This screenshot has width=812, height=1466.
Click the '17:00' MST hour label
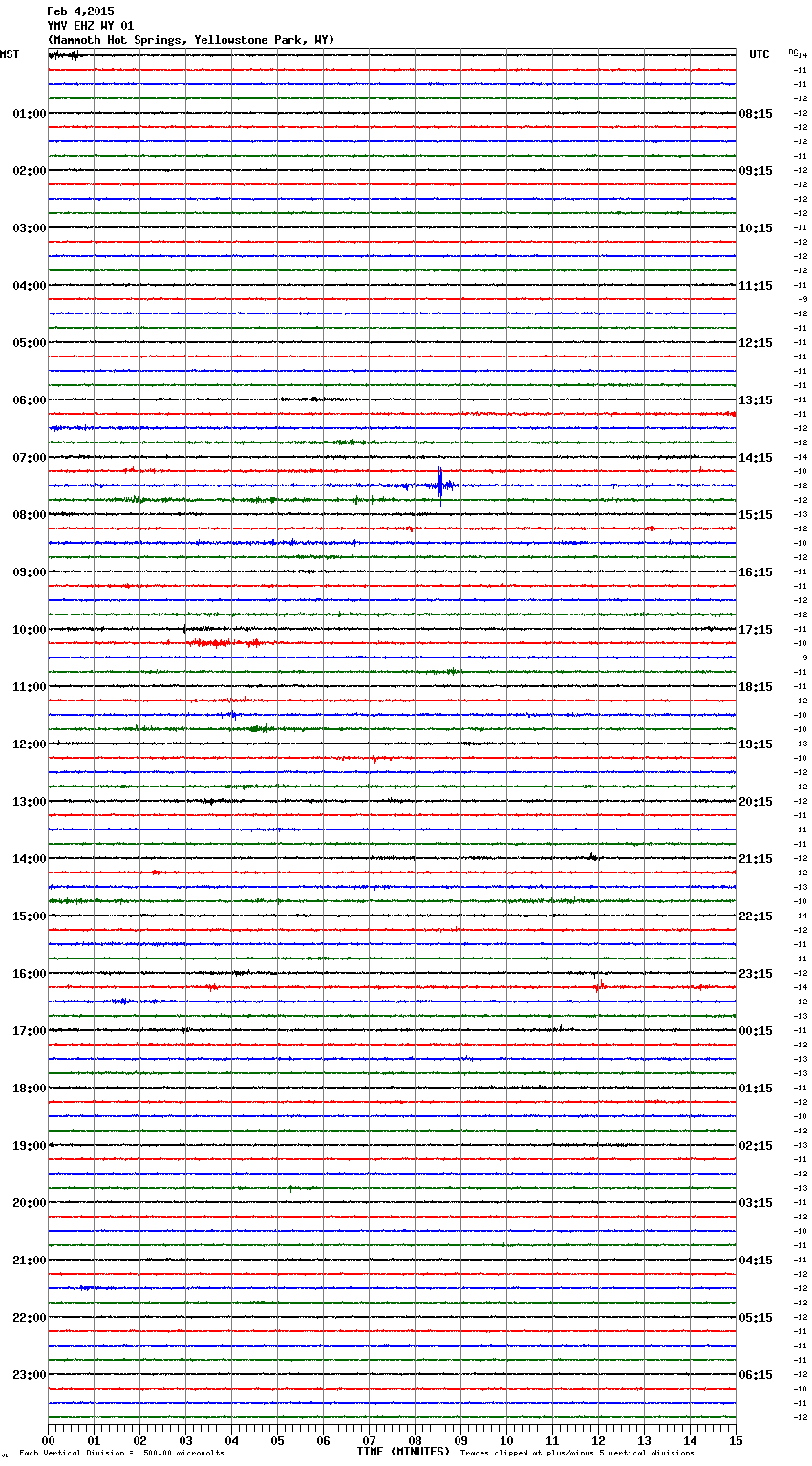pos(29,1031)
